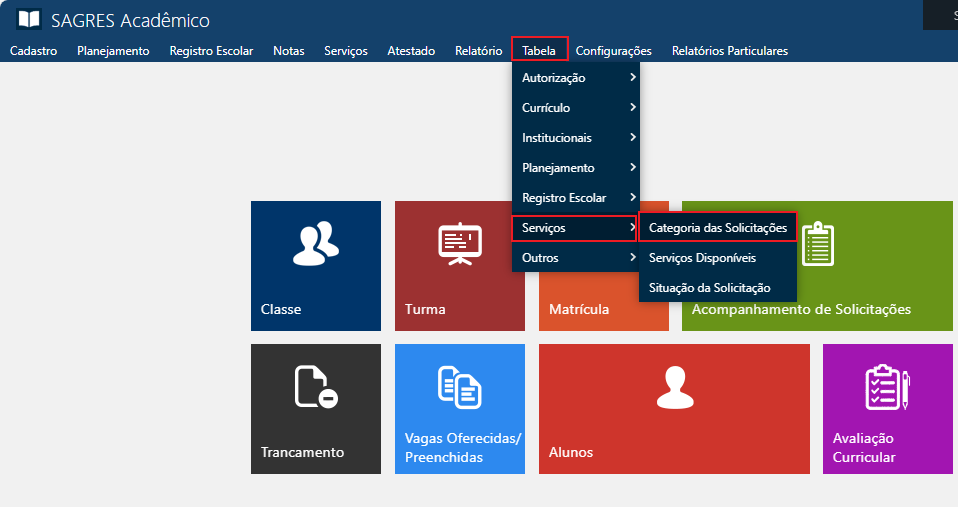Open the Classe tile with people icon
The image size is (958, 507).
click(315, 243)
